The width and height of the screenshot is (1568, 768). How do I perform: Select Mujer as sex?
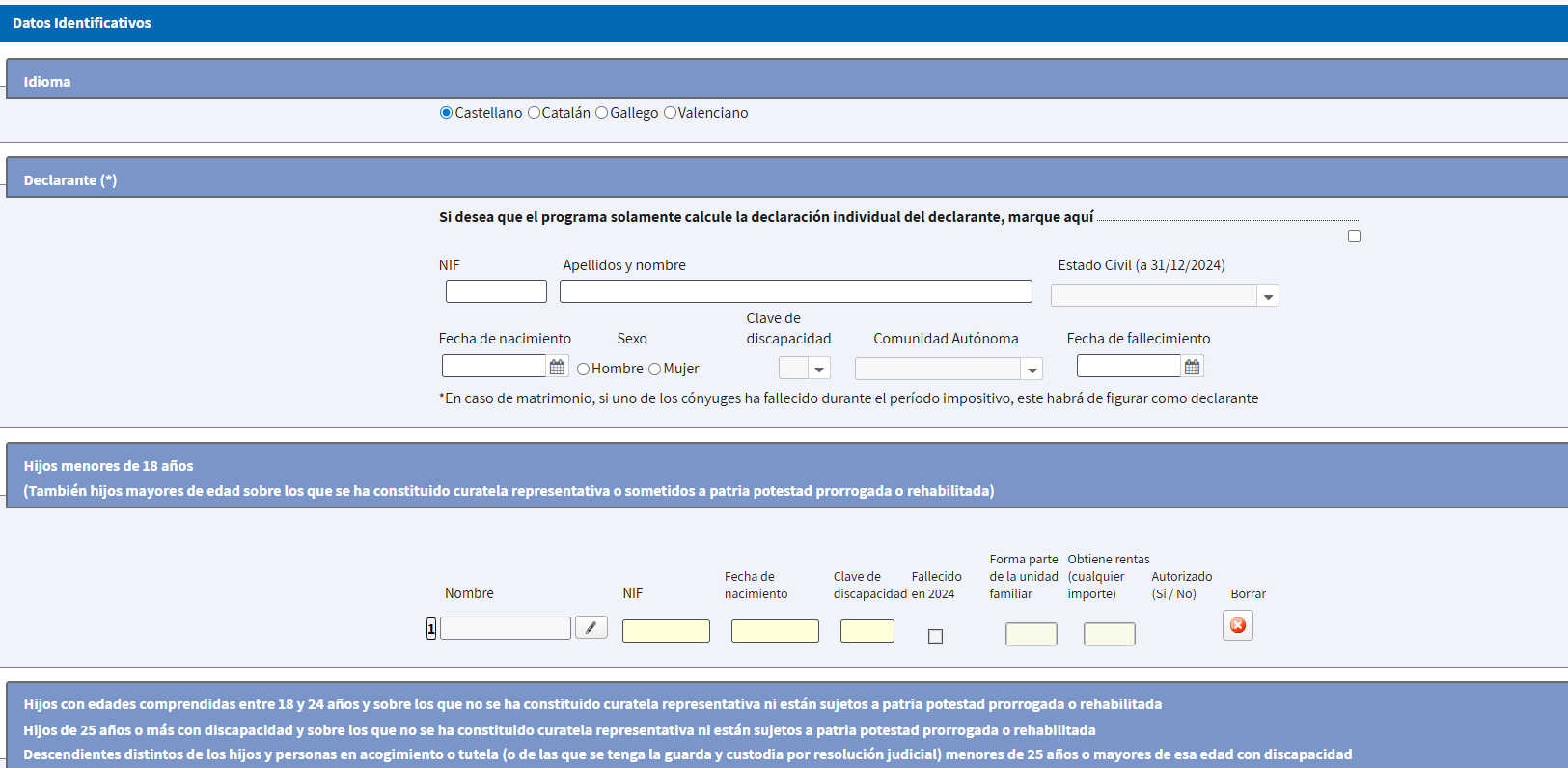click(x=655, y=369)
